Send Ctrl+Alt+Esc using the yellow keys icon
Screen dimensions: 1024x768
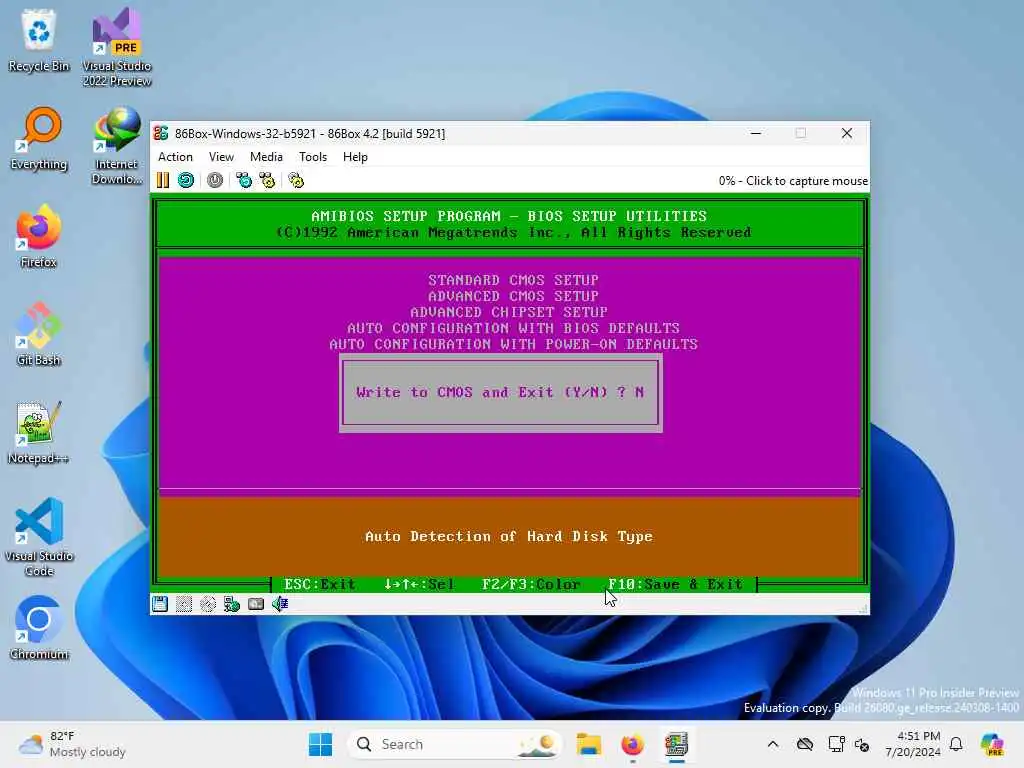[267, 180]
